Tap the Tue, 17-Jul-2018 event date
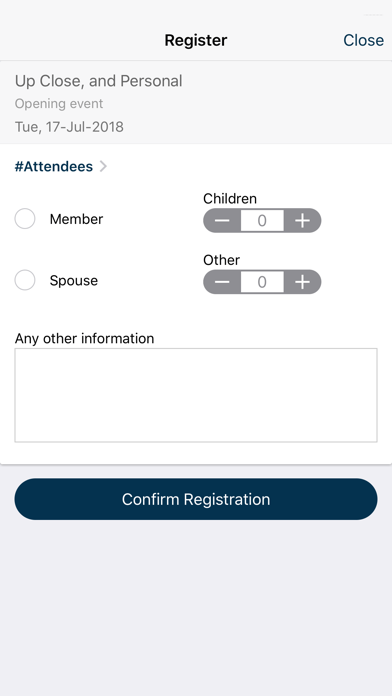The height and width of the screenshot is (696, 392). coord(69,127)
